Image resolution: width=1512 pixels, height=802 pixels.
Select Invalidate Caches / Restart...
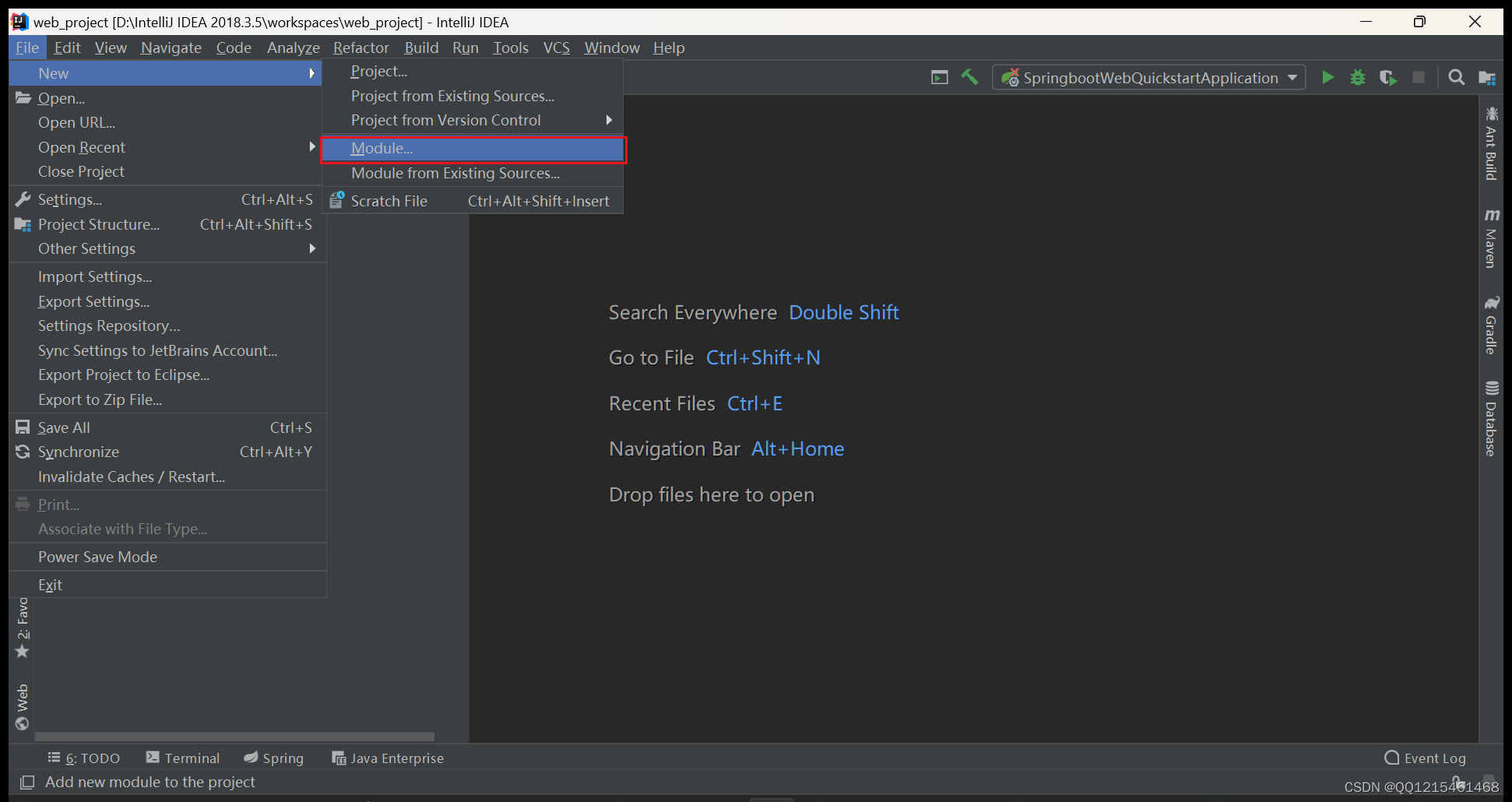coord(167,477)
